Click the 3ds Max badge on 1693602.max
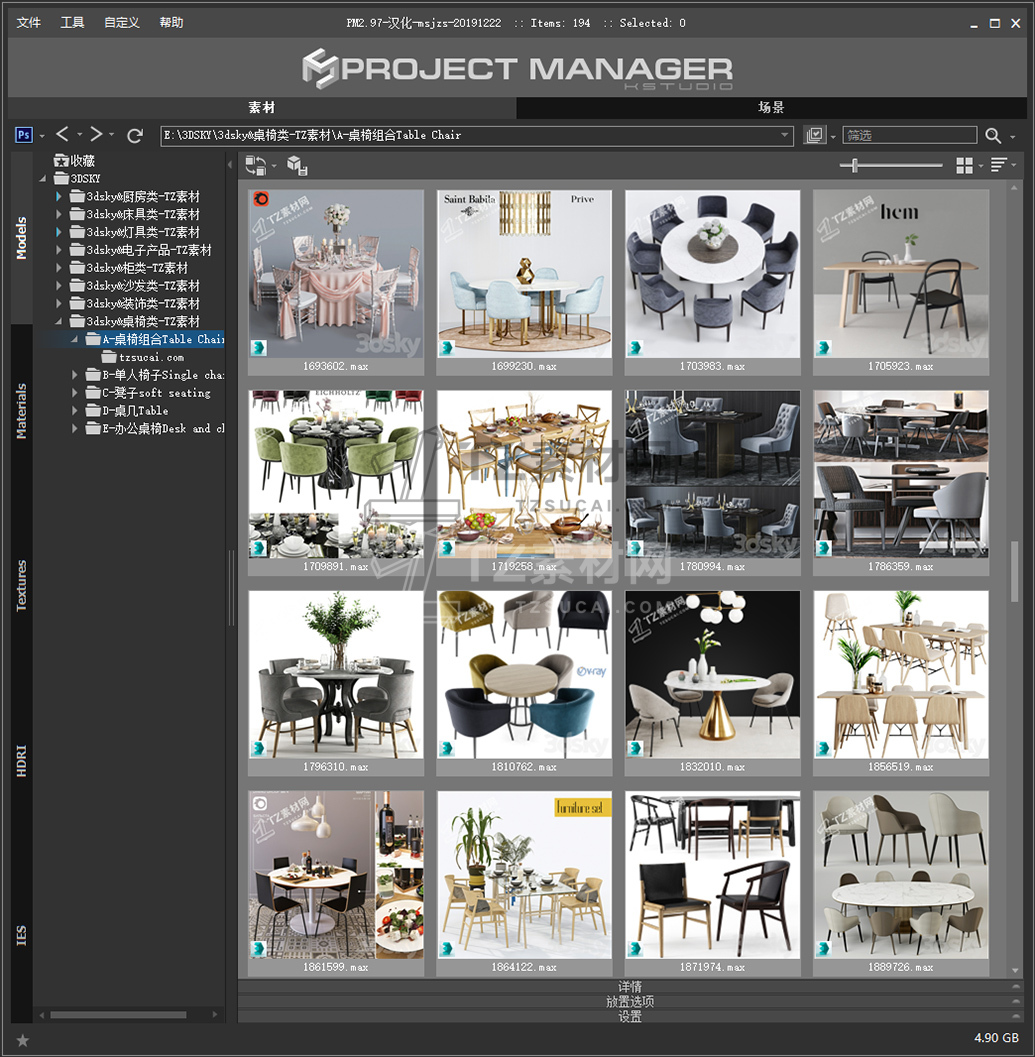 point(258,348)
